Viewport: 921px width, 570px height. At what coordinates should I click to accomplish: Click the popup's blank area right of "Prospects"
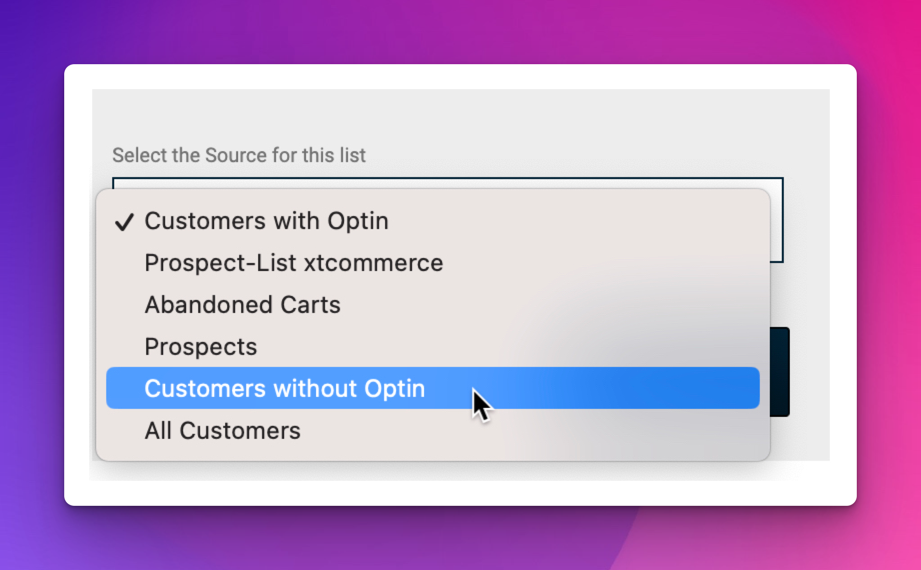(x=508, y=346)
